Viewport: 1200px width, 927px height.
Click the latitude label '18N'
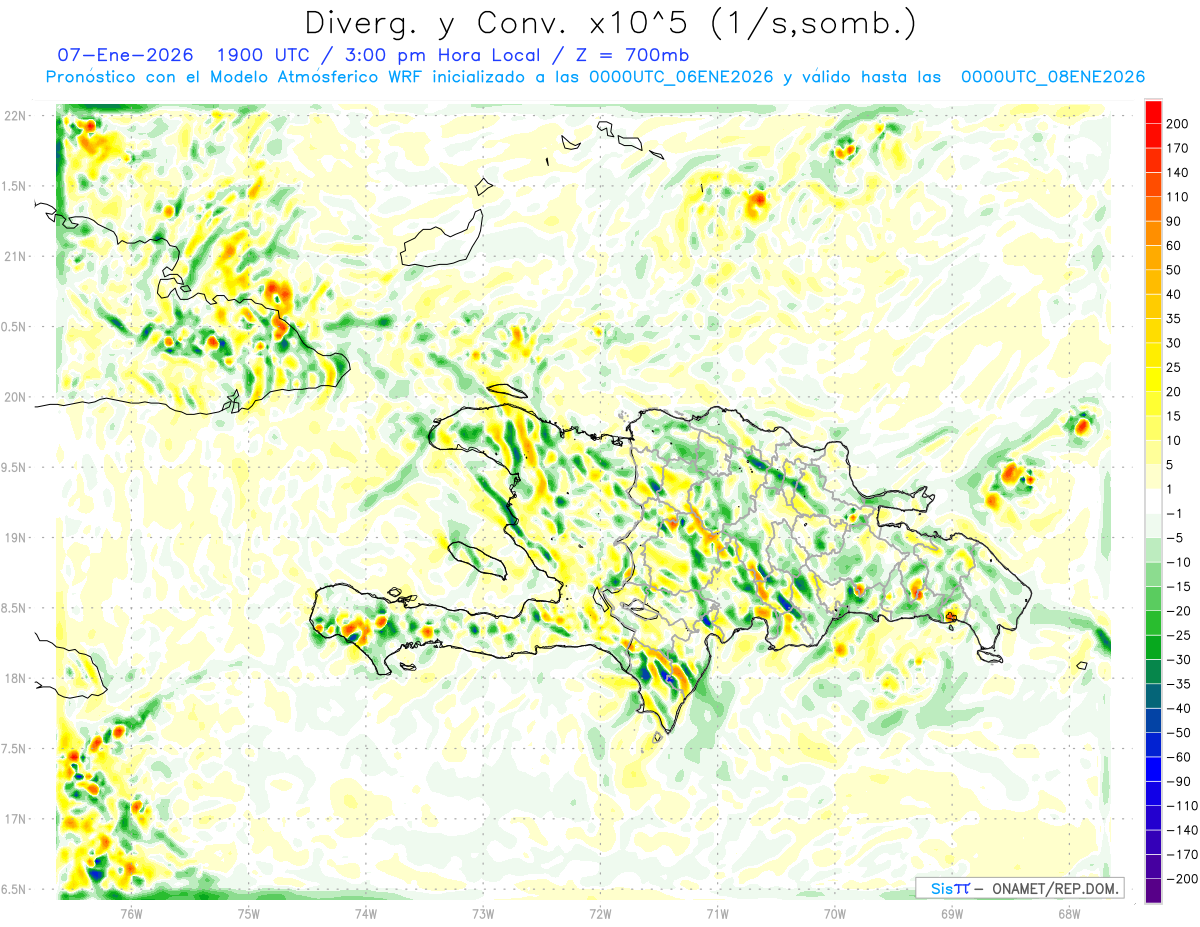tap(15, 679)
